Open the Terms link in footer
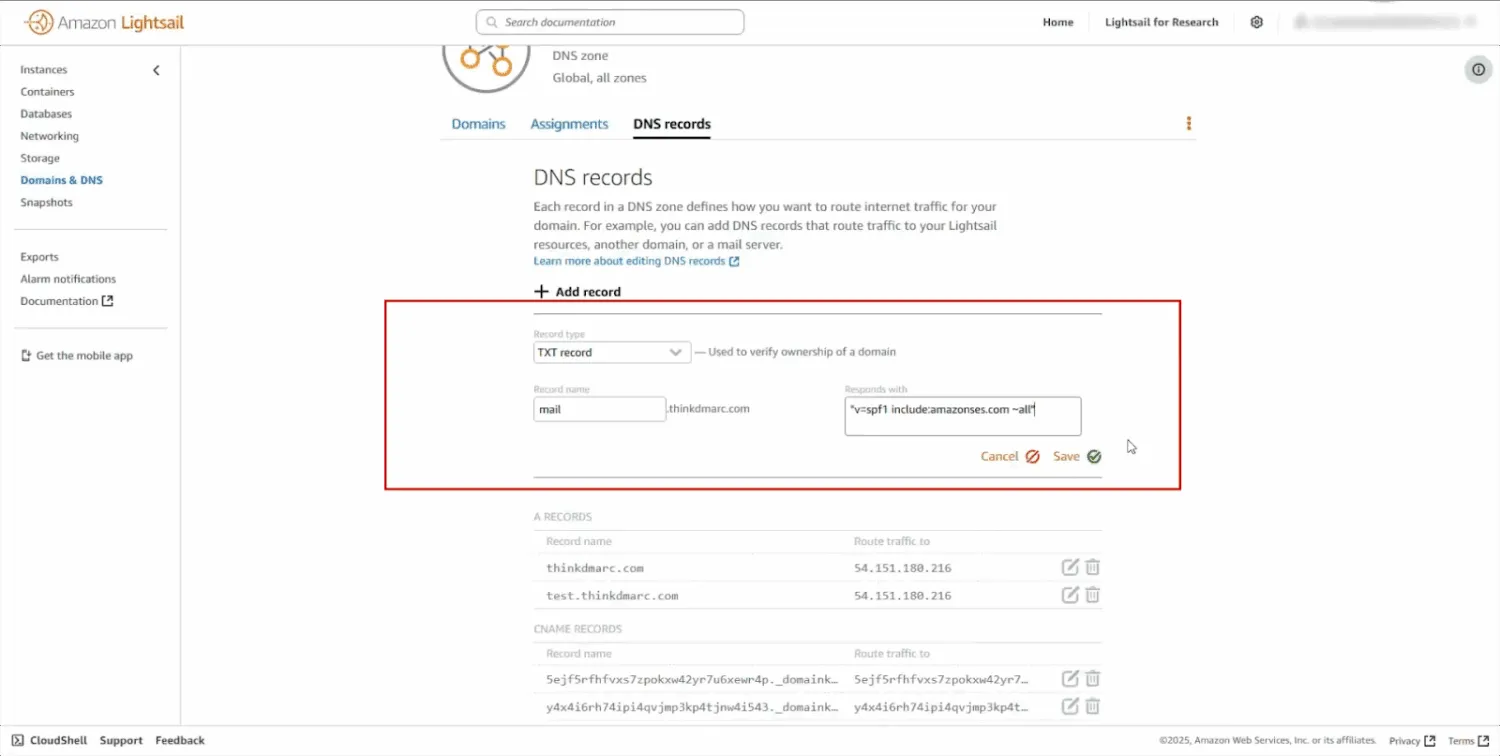The height and width of the screenshot is (756, 1500). tap(1469, 741)
